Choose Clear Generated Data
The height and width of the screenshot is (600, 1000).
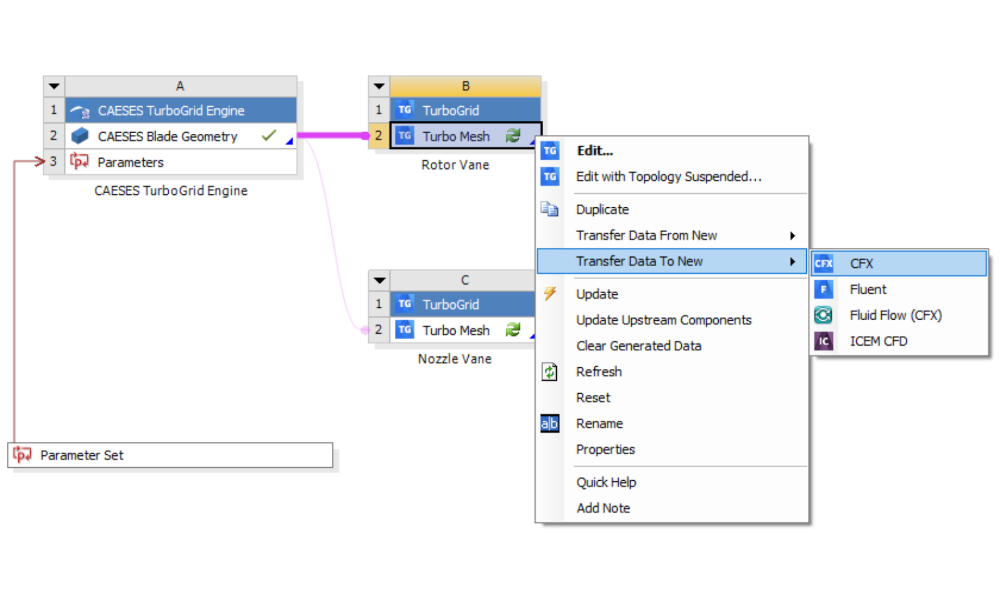(x=638, y=346)
